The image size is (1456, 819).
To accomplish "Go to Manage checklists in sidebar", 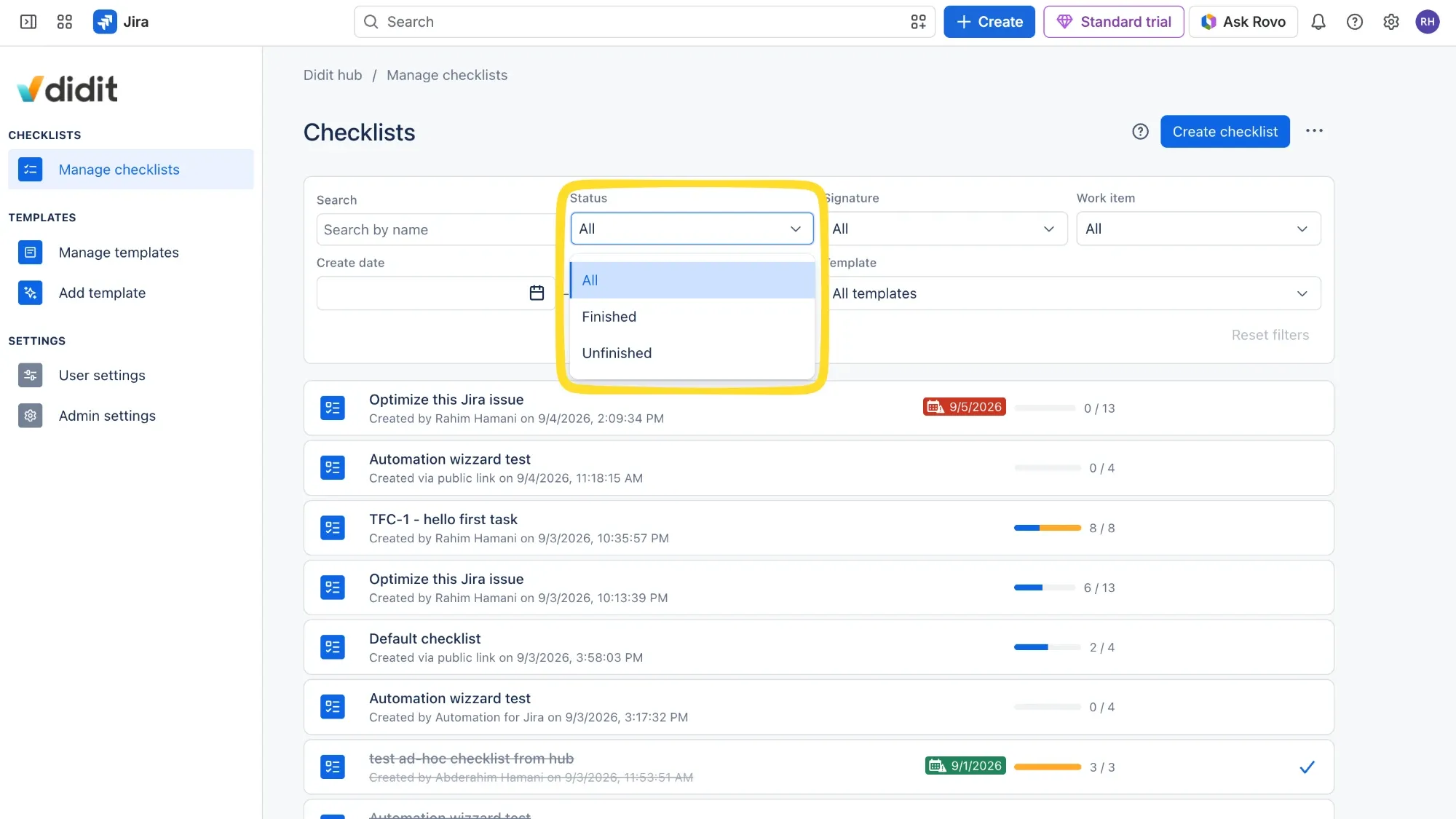I will tap(131, 170).
